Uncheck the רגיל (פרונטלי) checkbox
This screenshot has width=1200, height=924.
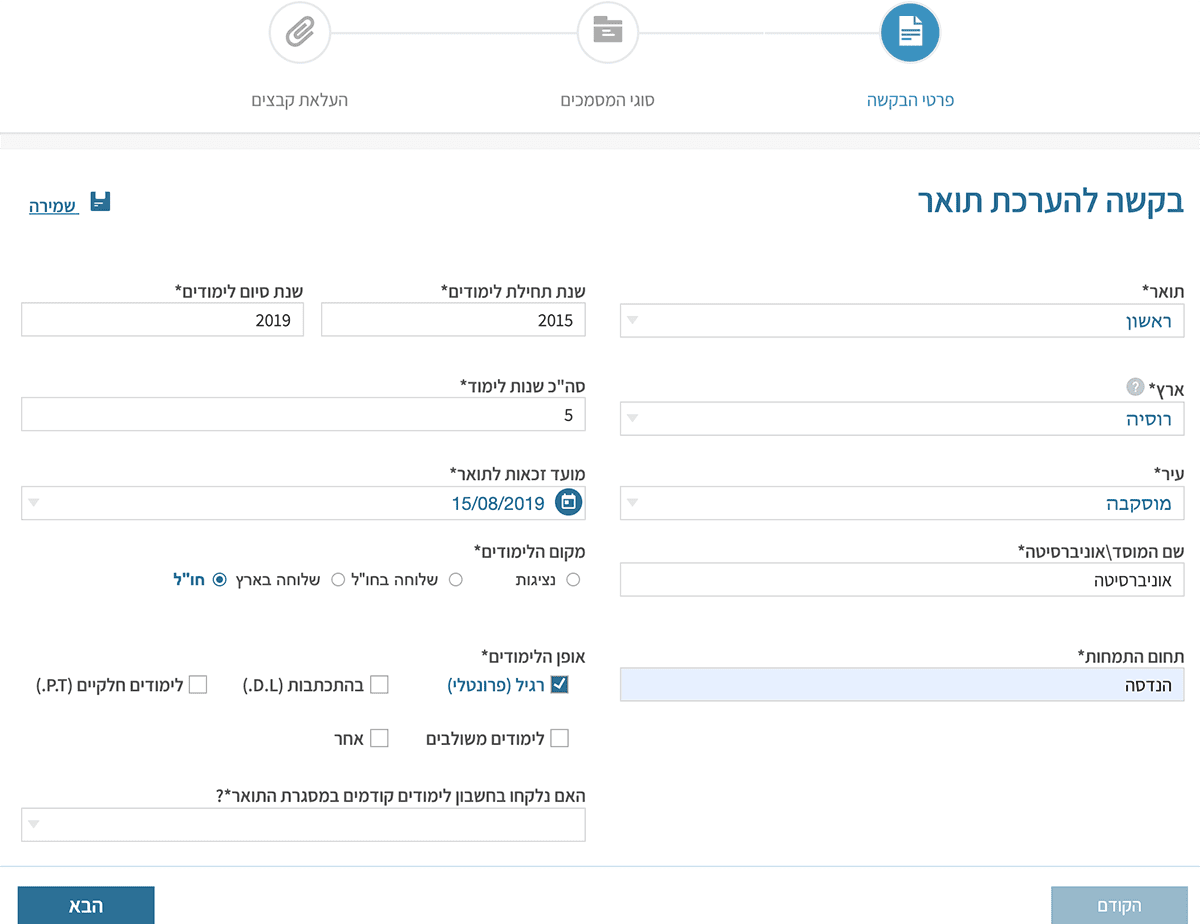tap(559, 685)
